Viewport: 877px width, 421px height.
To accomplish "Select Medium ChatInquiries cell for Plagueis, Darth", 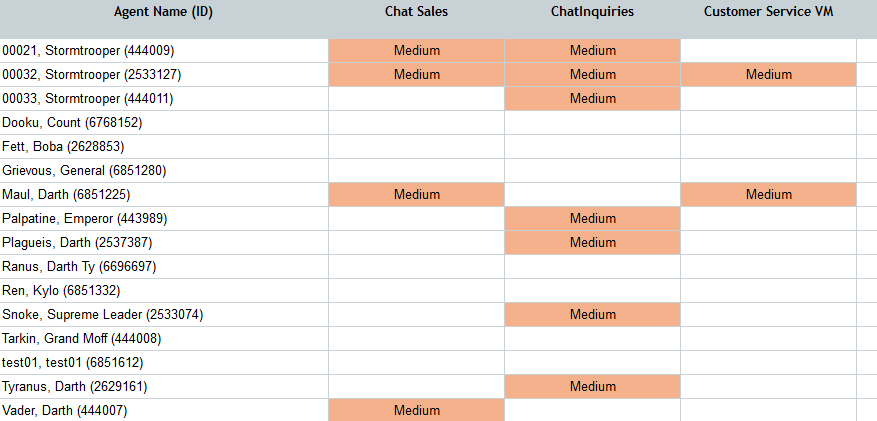I will (x=592, y=243).
